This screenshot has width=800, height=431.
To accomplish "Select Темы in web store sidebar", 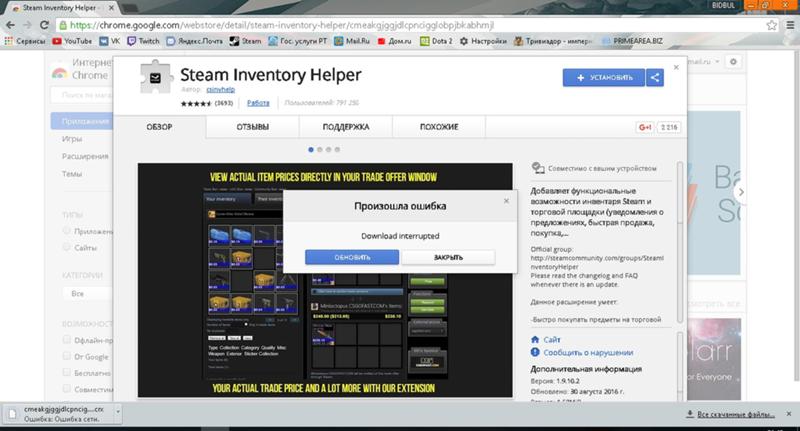I will click(x=72, y=173).
